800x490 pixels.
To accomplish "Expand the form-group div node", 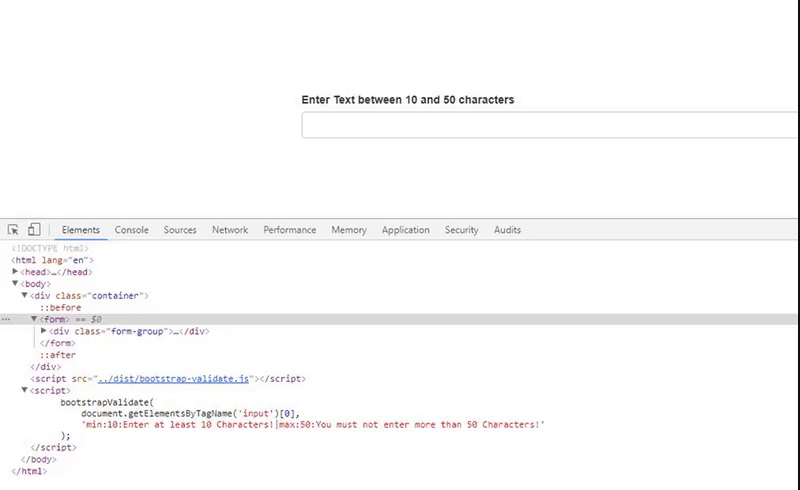I will click(44, 331).
